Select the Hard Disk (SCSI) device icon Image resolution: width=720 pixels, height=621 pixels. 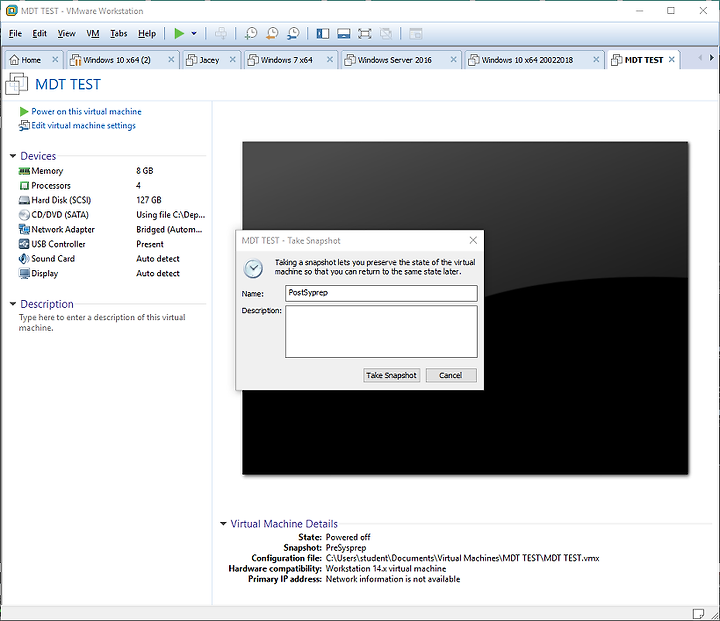click(x=24, y=200)
